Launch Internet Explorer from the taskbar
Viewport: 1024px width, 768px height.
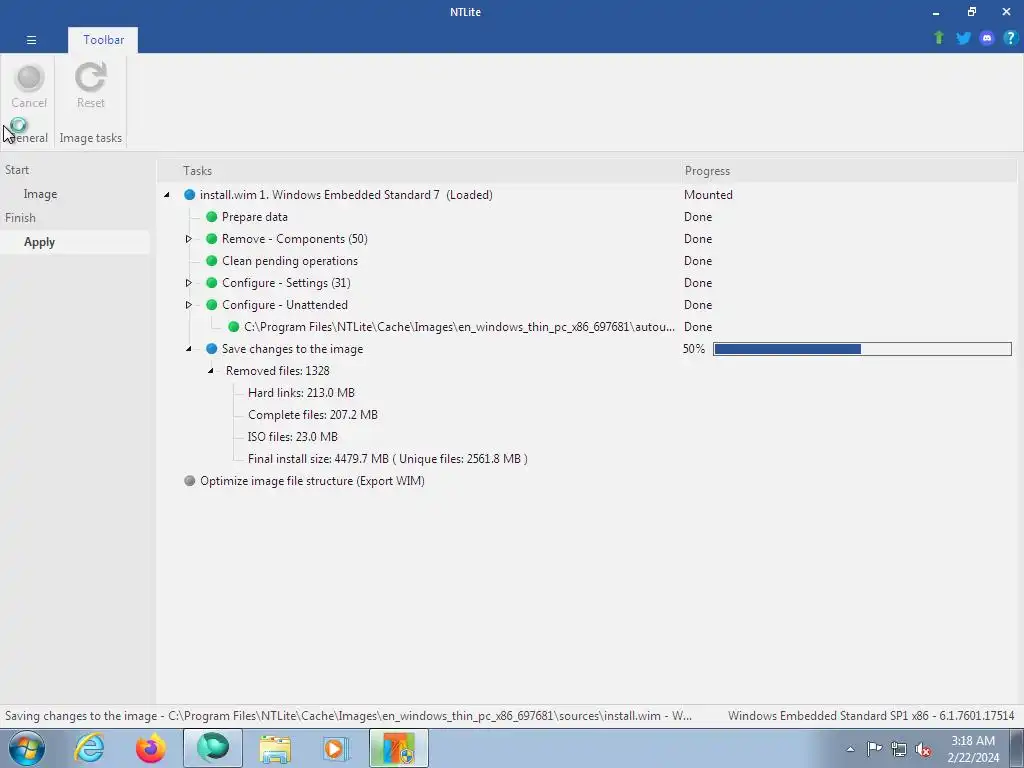(89, 748)
